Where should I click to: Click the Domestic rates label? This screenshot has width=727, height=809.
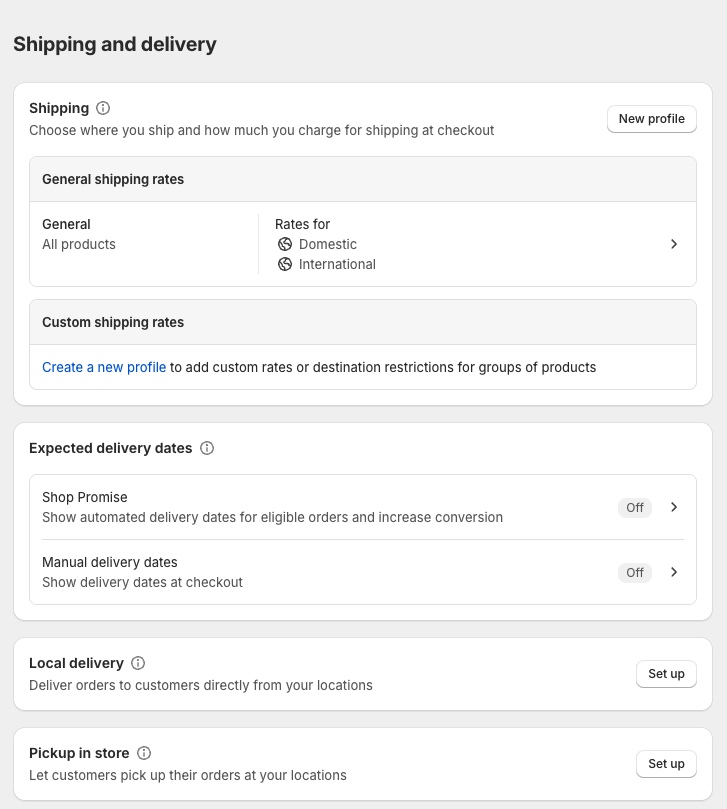tap(328, 244)
